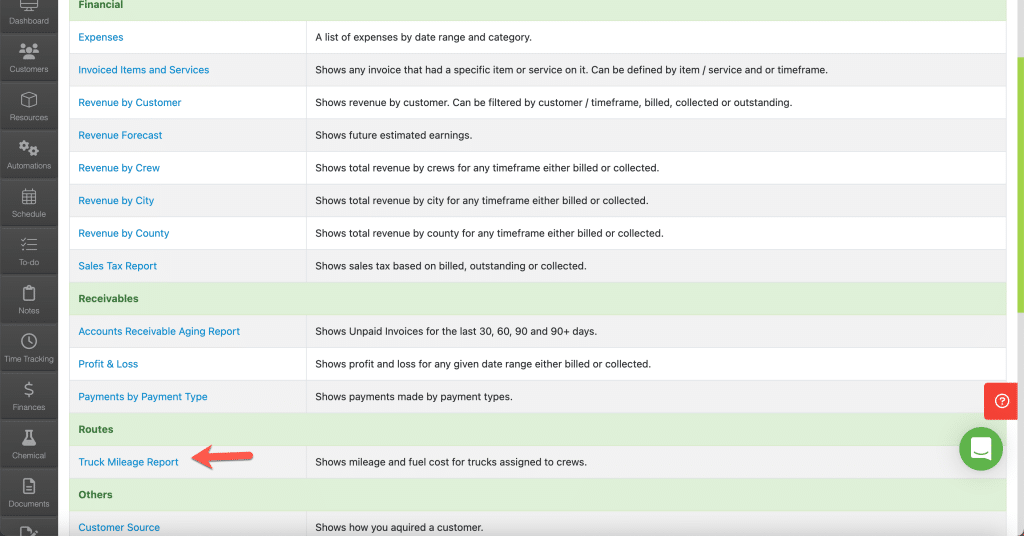1024x536 pixels.
Task: Open the green chat widget
Action: tap(981, 449)
